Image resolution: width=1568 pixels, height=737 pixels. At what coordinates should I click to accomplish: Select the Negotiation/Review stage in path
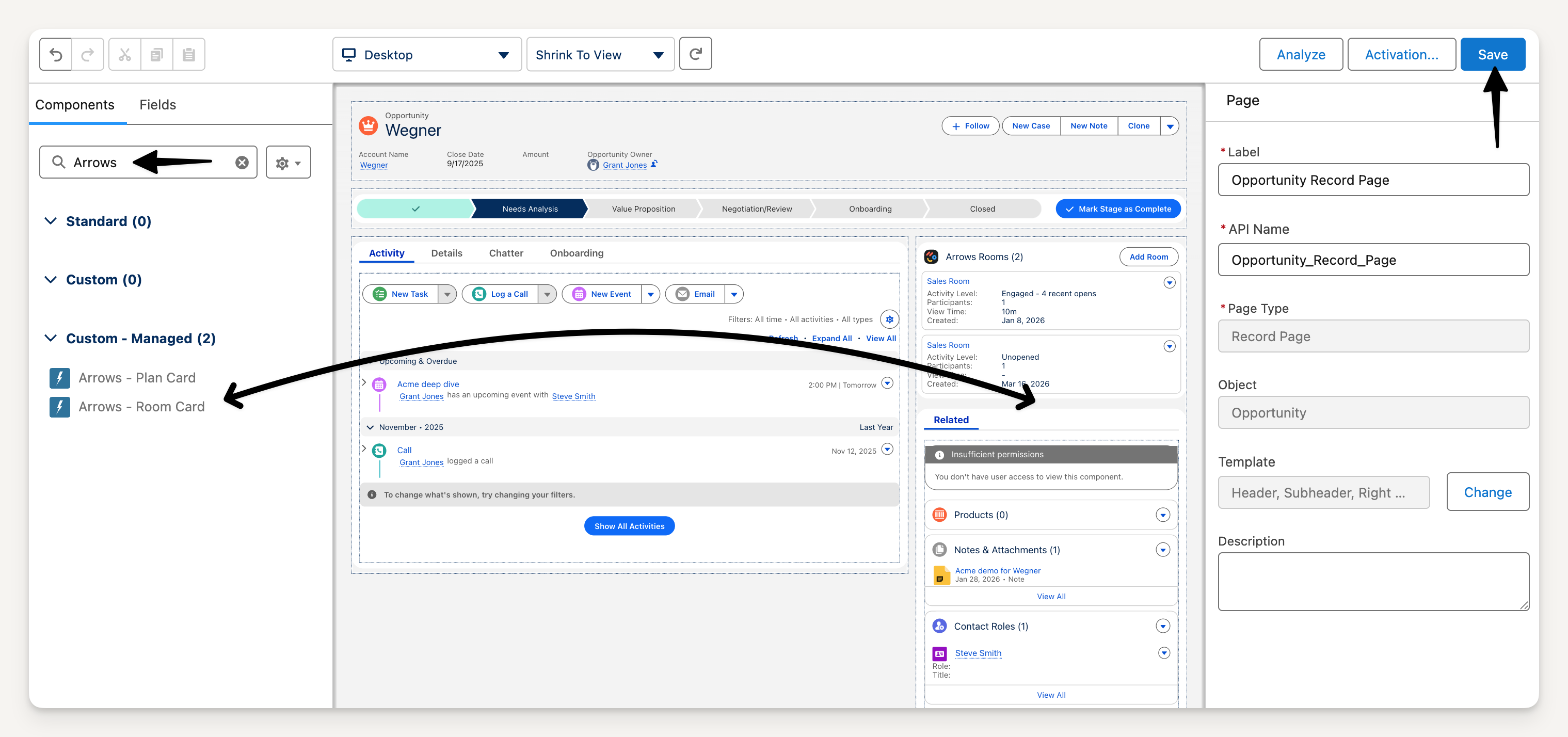pos(757,209)
